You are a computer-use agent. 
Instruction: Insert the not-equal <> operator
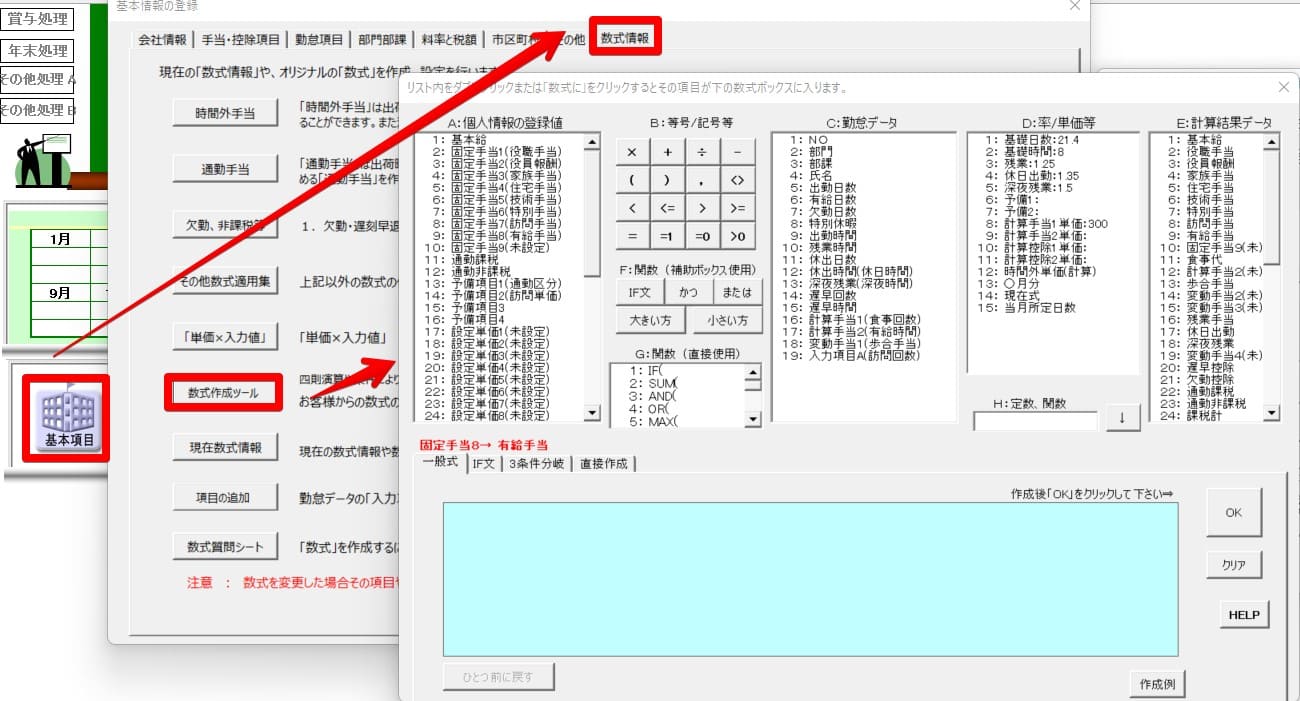point(737,180)
